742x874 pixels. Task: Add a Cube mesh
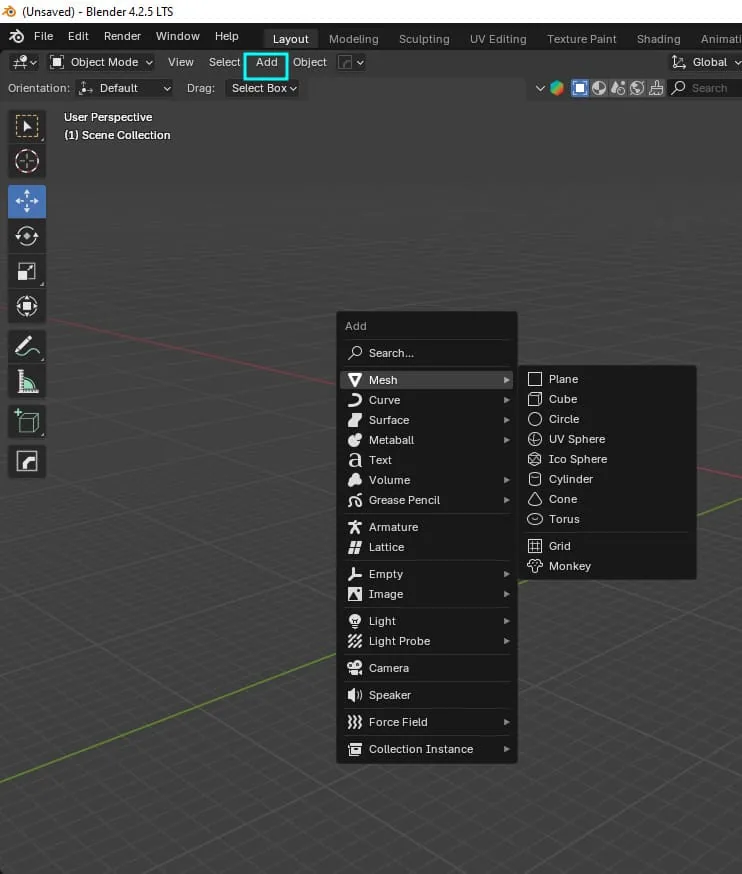coord(607,399)
